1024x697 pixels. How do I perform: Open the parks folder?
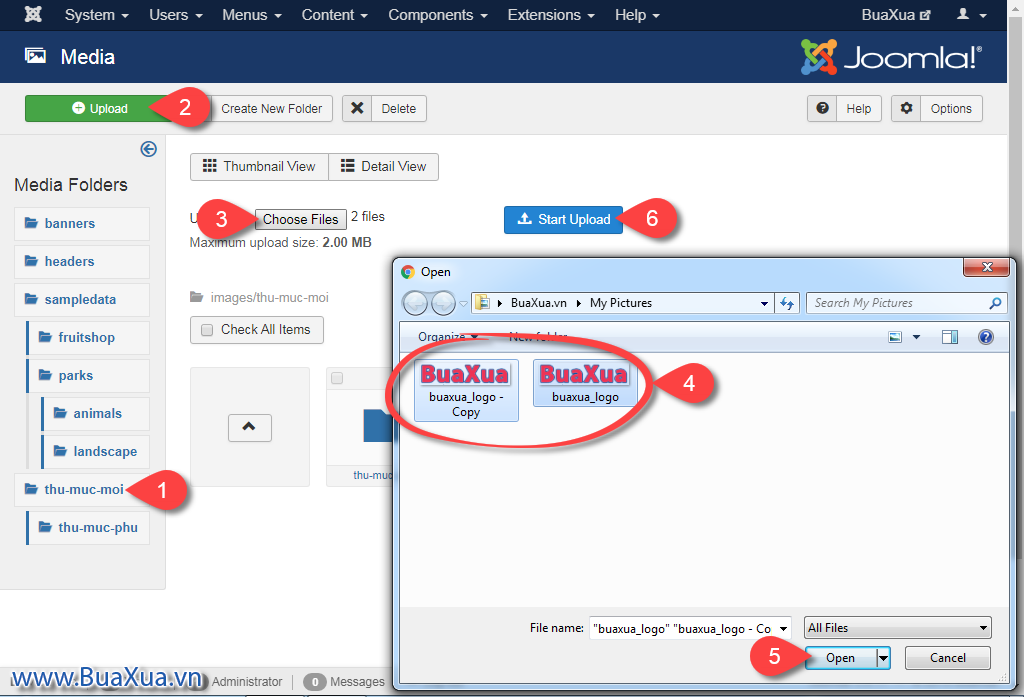coord(89,375)
